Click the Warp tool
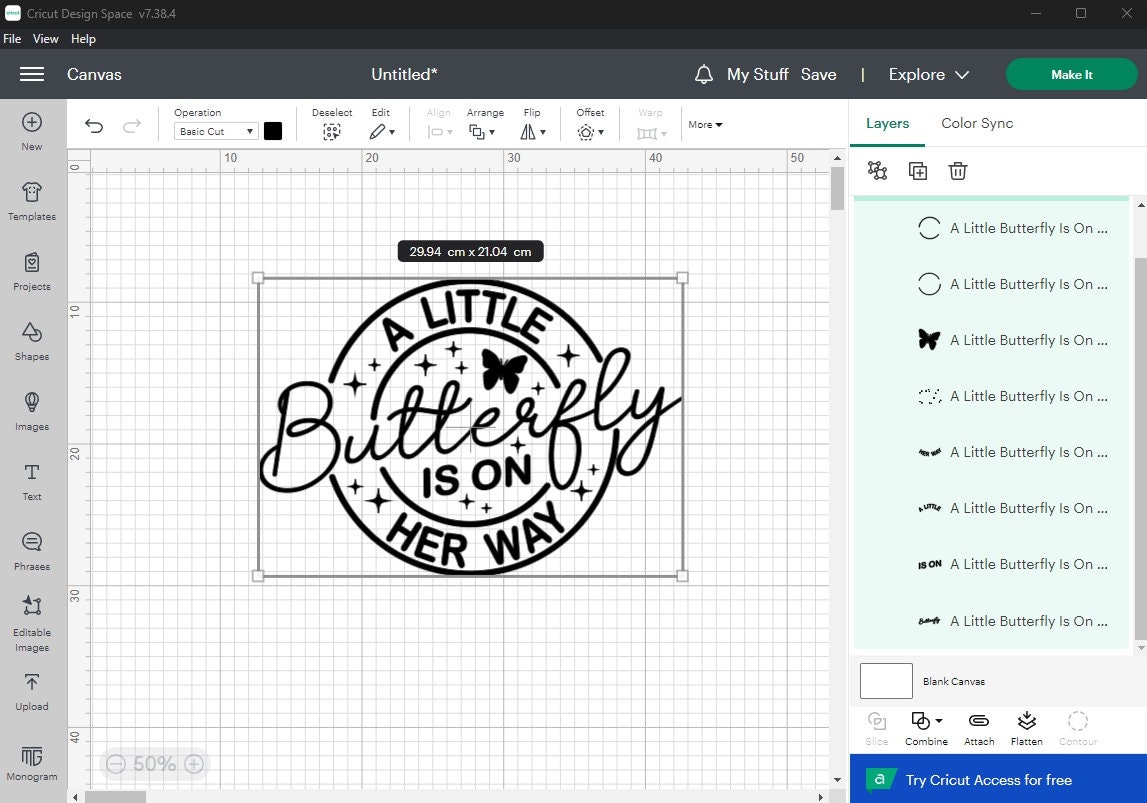The image size is (1147, 803). (651, 124)
